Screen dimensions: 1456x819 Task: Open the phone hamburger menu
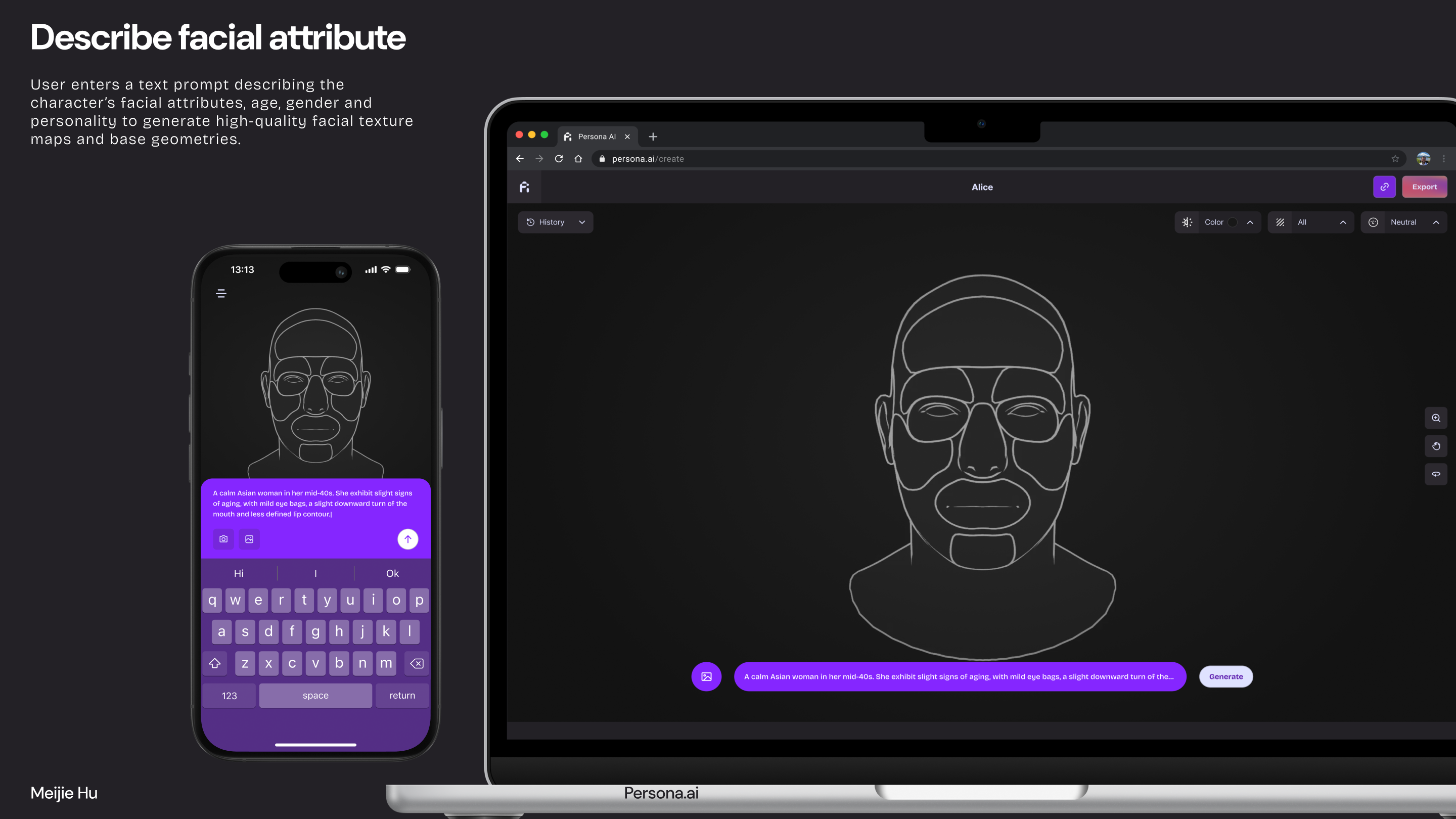tap(221, 293)
